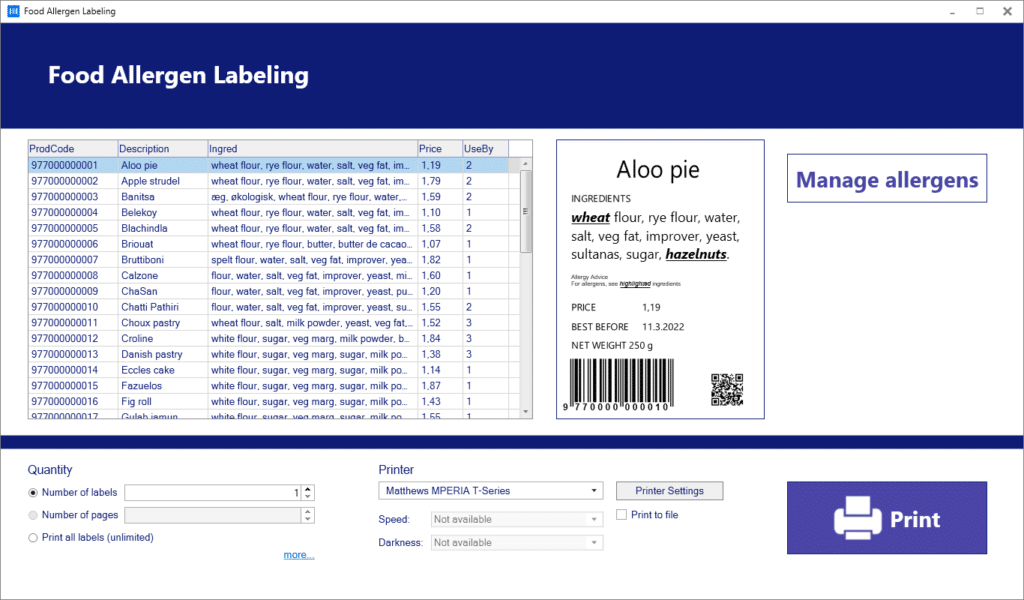The width and height of the screenshot is (1024, 600).
Task: Select the Choux pastry row
Action: click(x=268, y=323)
